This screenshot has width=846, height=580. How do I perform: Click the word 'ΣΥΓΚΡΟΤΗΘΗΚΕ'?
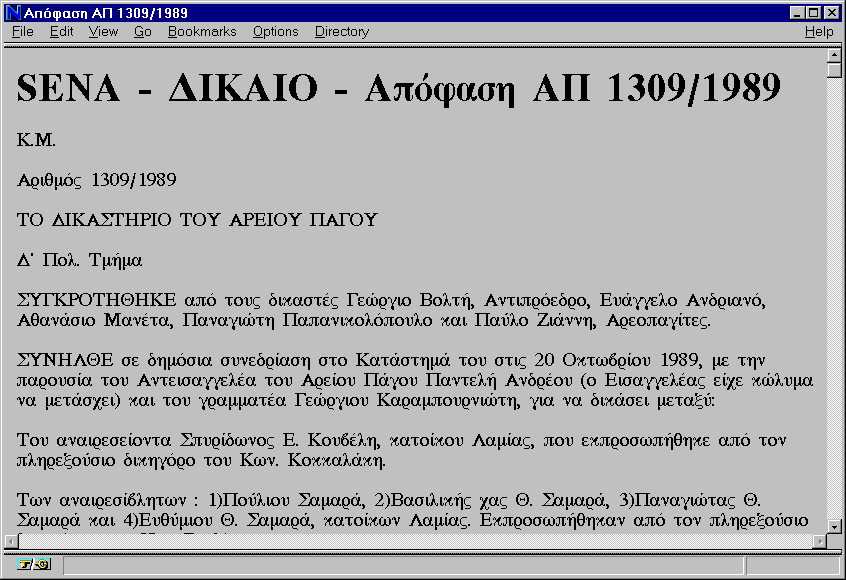[97, 300]
